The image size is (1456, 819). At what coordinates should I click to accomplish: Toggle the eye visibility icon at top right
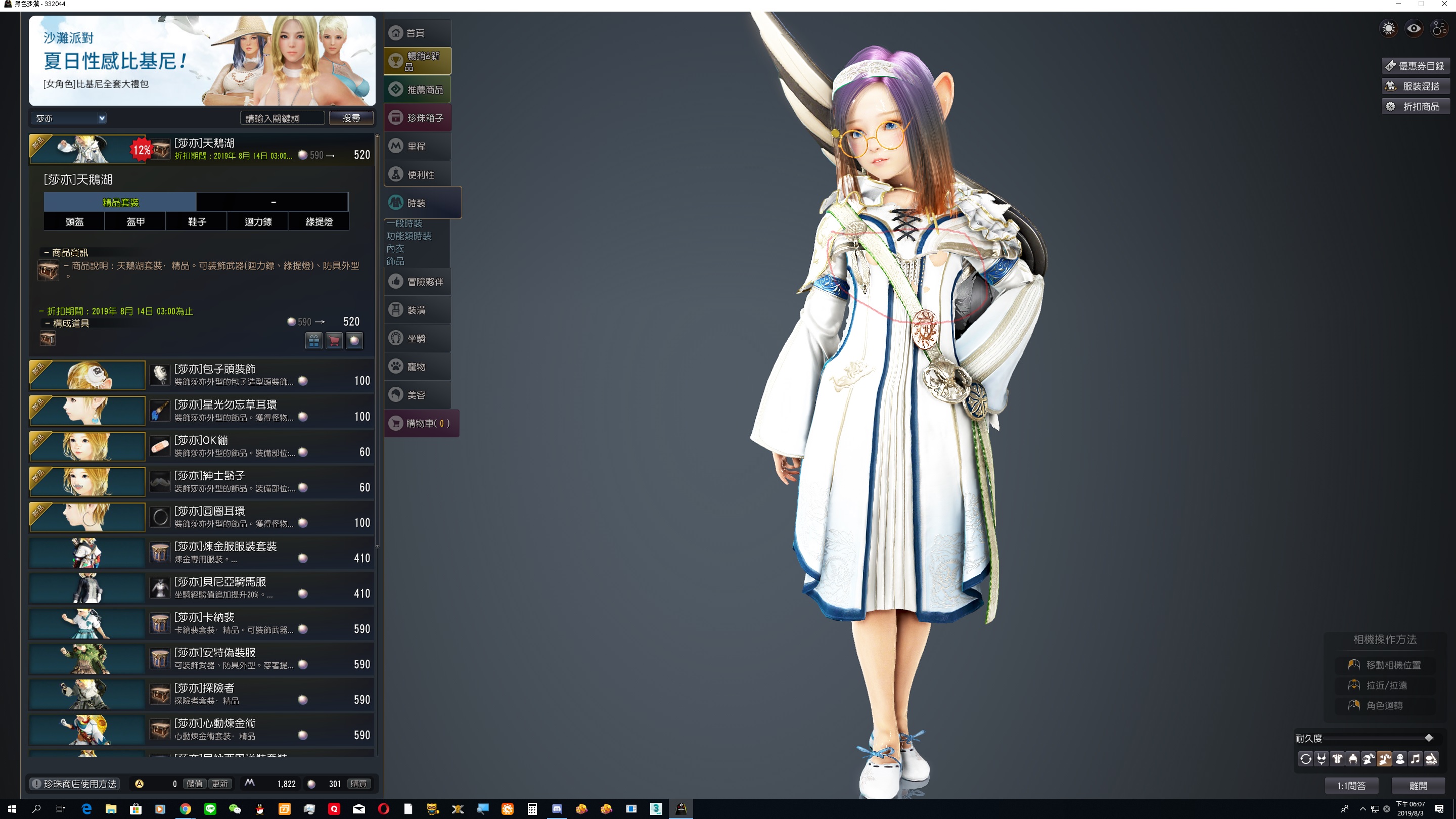click(x=1414, y=28)
